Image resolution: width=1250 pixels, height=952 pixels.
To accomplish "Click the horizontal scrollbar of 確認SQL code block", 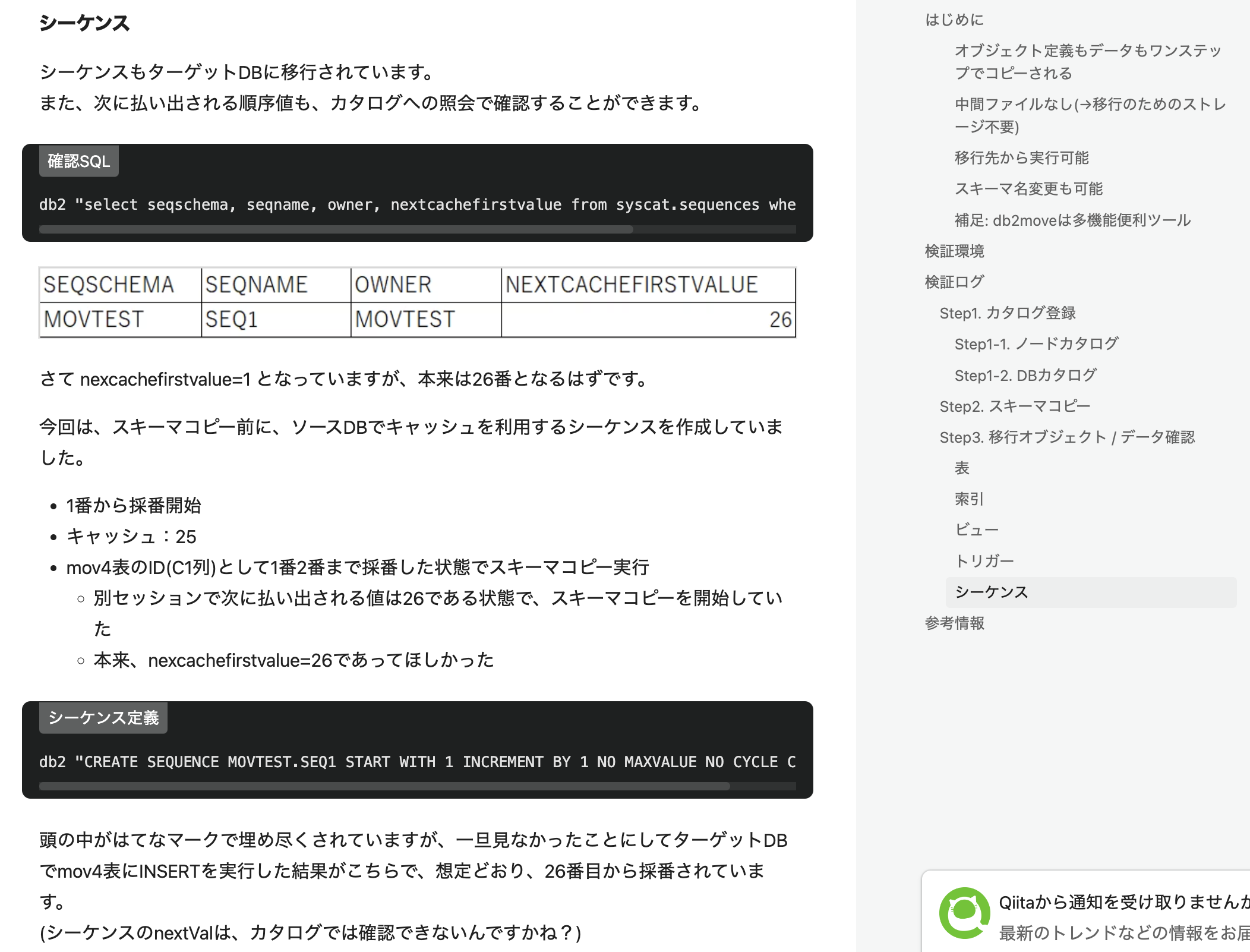I will (x=336, y=229).
